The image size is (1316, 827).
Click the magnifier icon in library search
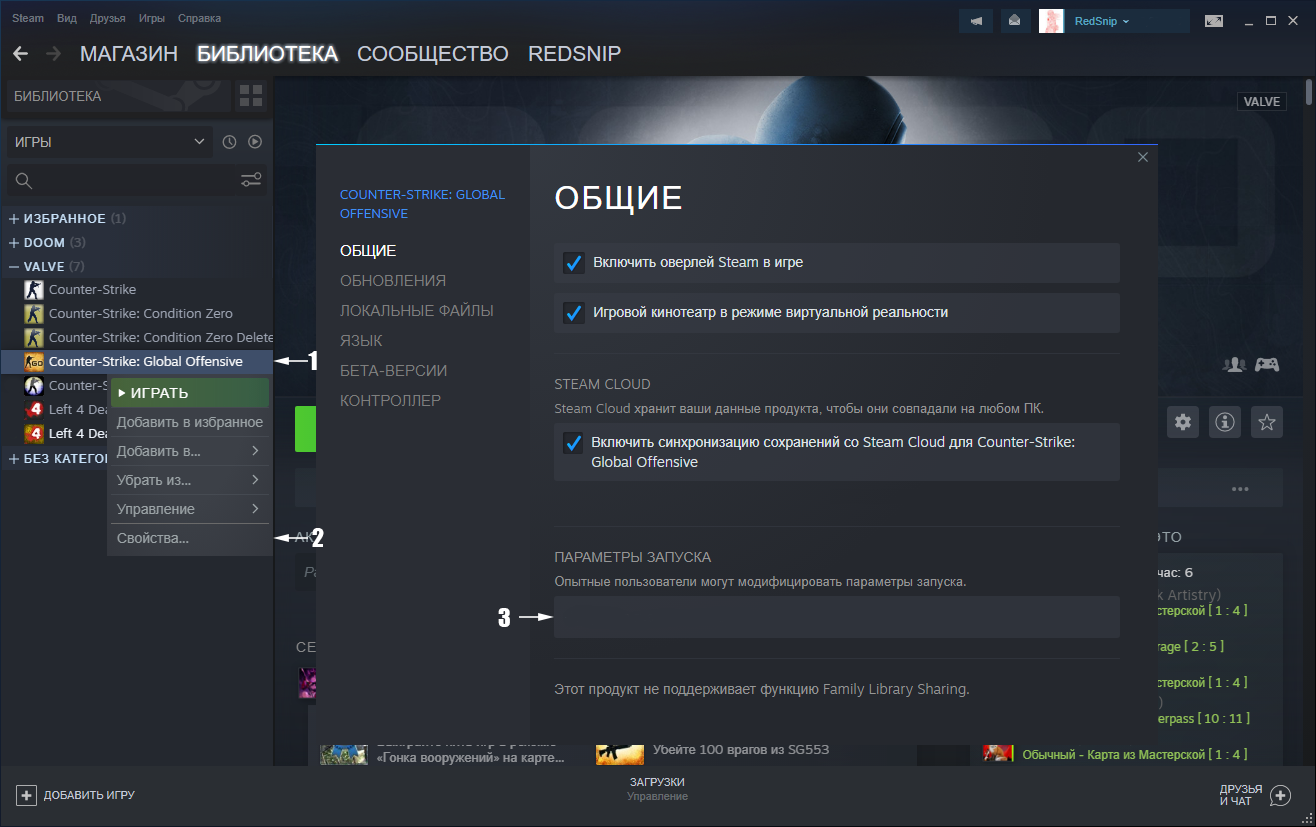(24, 181)
